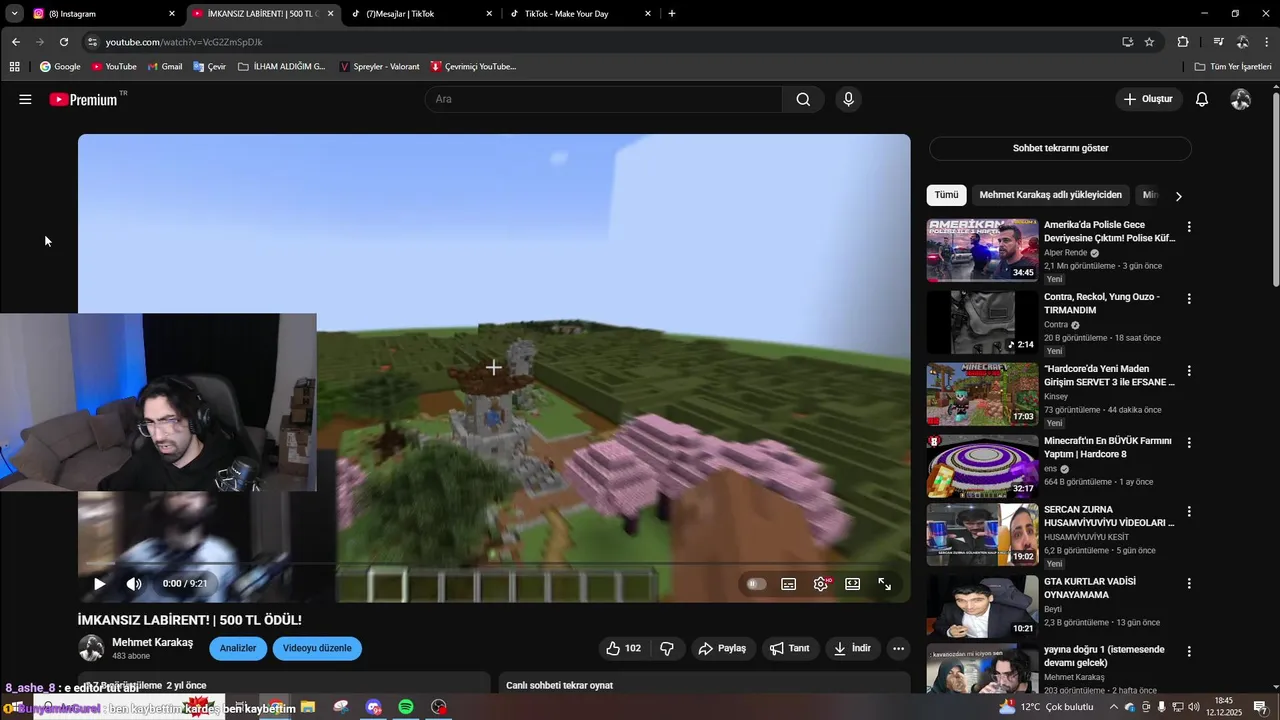Viewport: 1280px width, 720px height.
Task: Open options for GTA KURTLAR VADİSİ video
Action: (x=1189, y=583)
